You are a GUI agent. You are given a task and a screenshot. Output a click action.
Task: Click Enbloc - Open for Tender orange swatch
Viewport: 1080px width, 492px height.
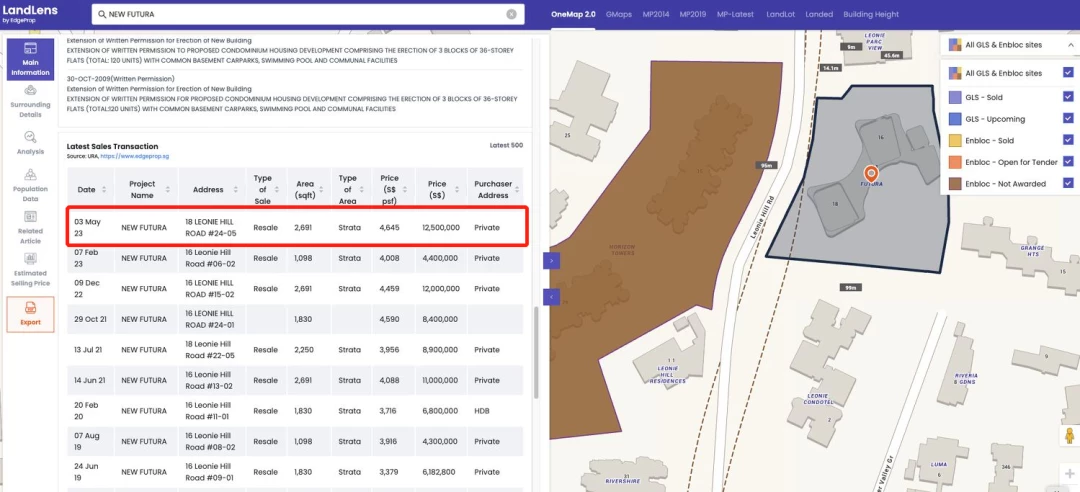955,162
